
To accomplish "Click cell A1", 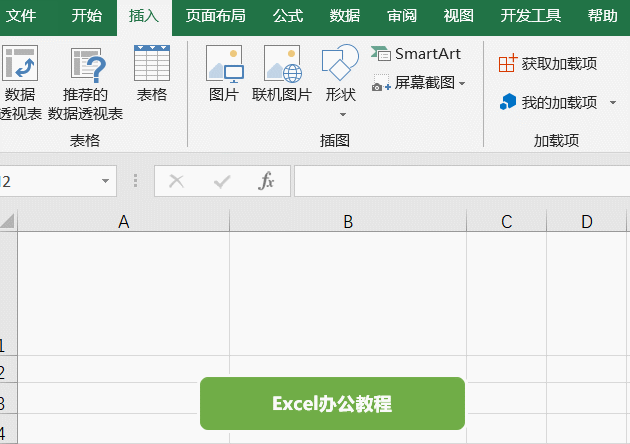I will coord(124,293).
